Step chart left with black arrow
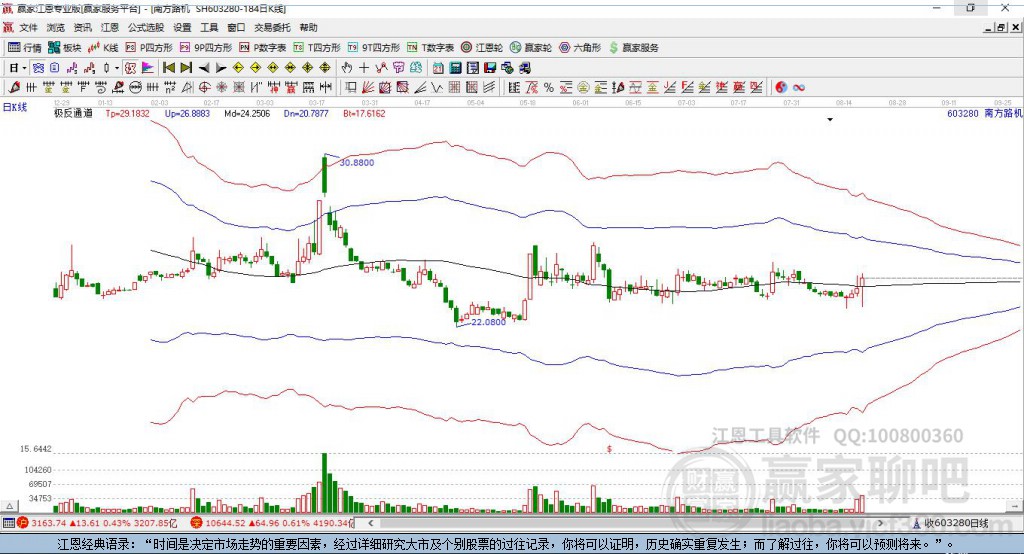 (204, 68)
